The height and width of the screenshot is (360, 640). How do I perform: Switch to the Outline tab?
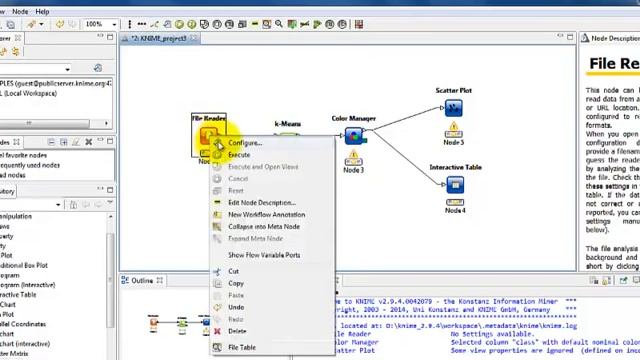tap(142, 280)
